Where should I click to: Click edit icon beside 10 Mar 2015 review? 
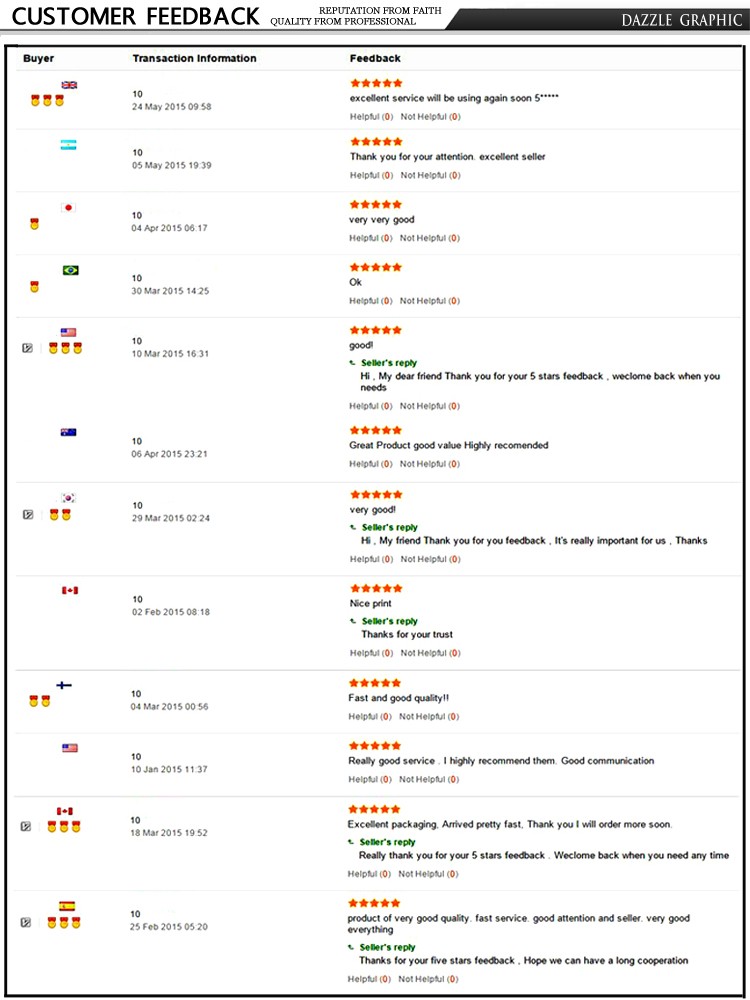click(x=27, y=348)
